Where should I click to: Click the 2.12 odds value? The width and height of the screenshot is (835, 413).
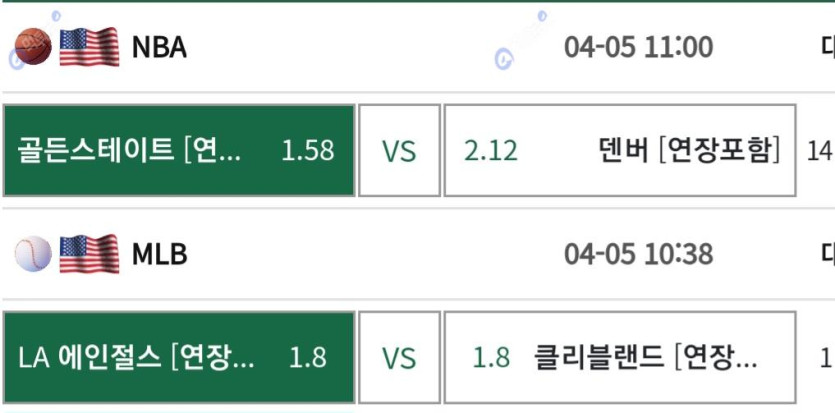click(490, 151)
